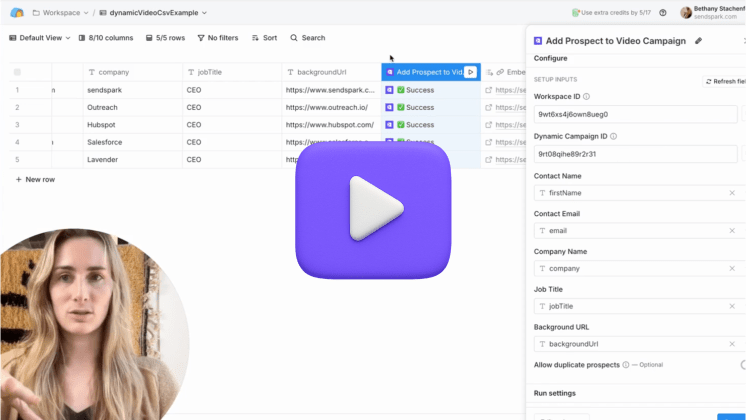Clear the email Contact Email value
The height and width of the screenshot is (420, 746).
(x=732, y=231)
